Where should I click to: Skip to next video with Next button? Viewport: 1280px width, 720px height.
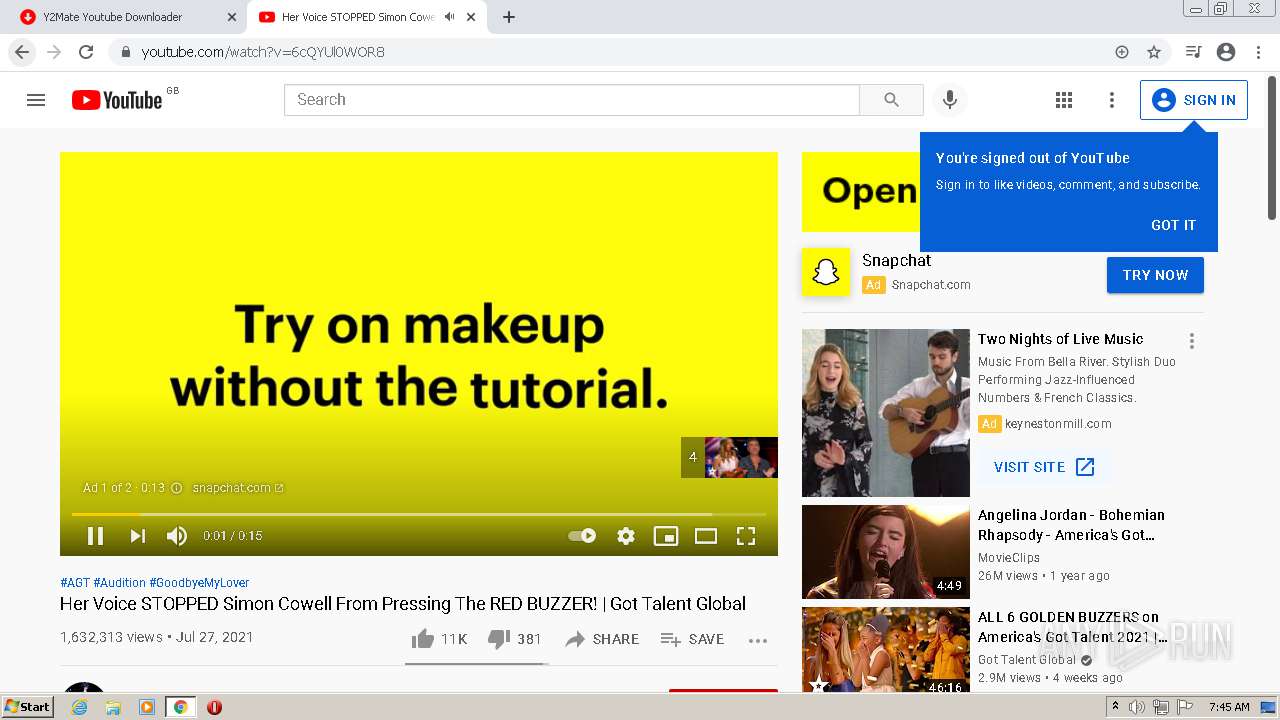coord(137,536)
